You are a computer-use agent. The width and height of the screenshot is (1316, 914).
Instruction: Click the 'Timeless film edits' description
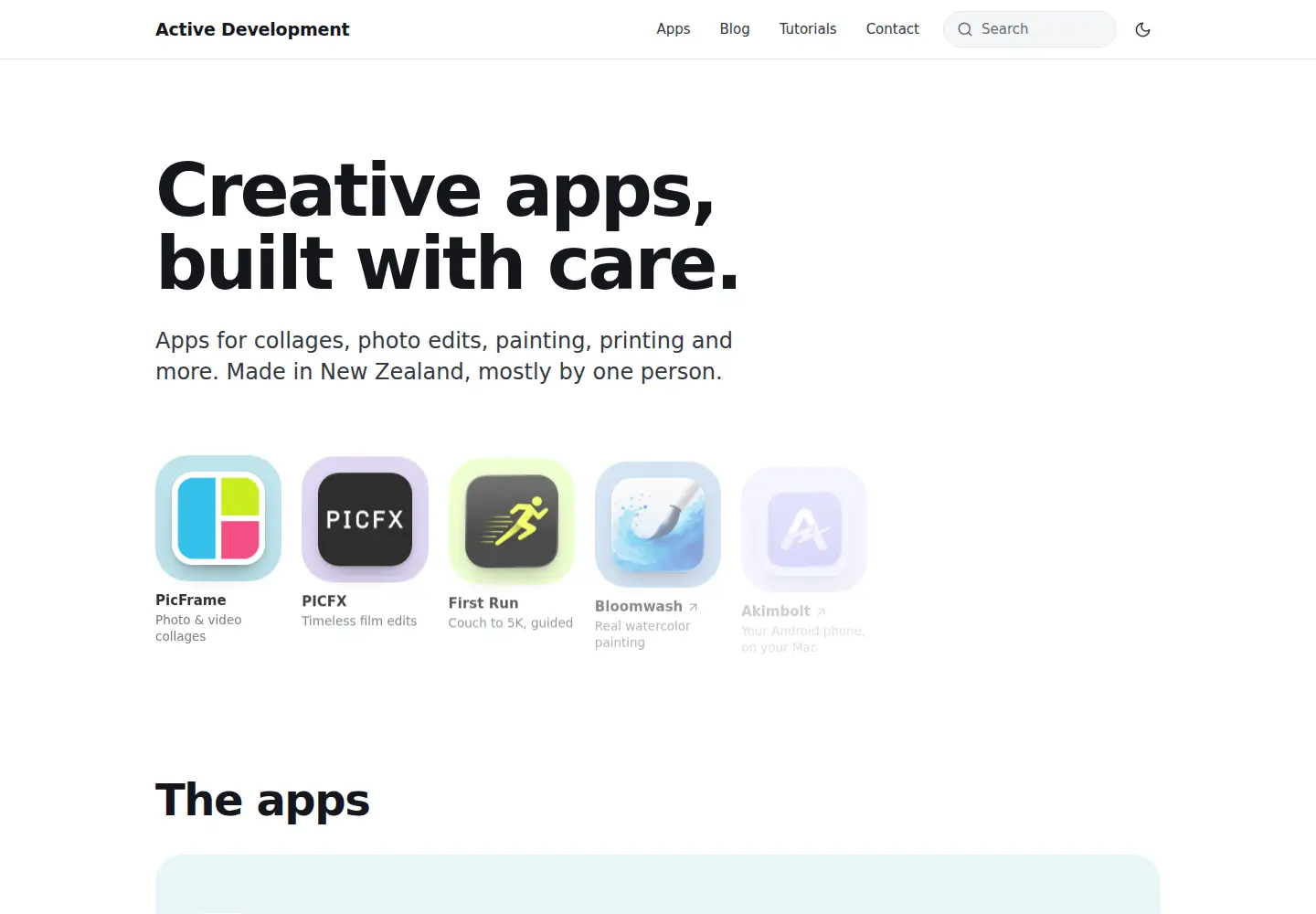click(x=359, y=621)
